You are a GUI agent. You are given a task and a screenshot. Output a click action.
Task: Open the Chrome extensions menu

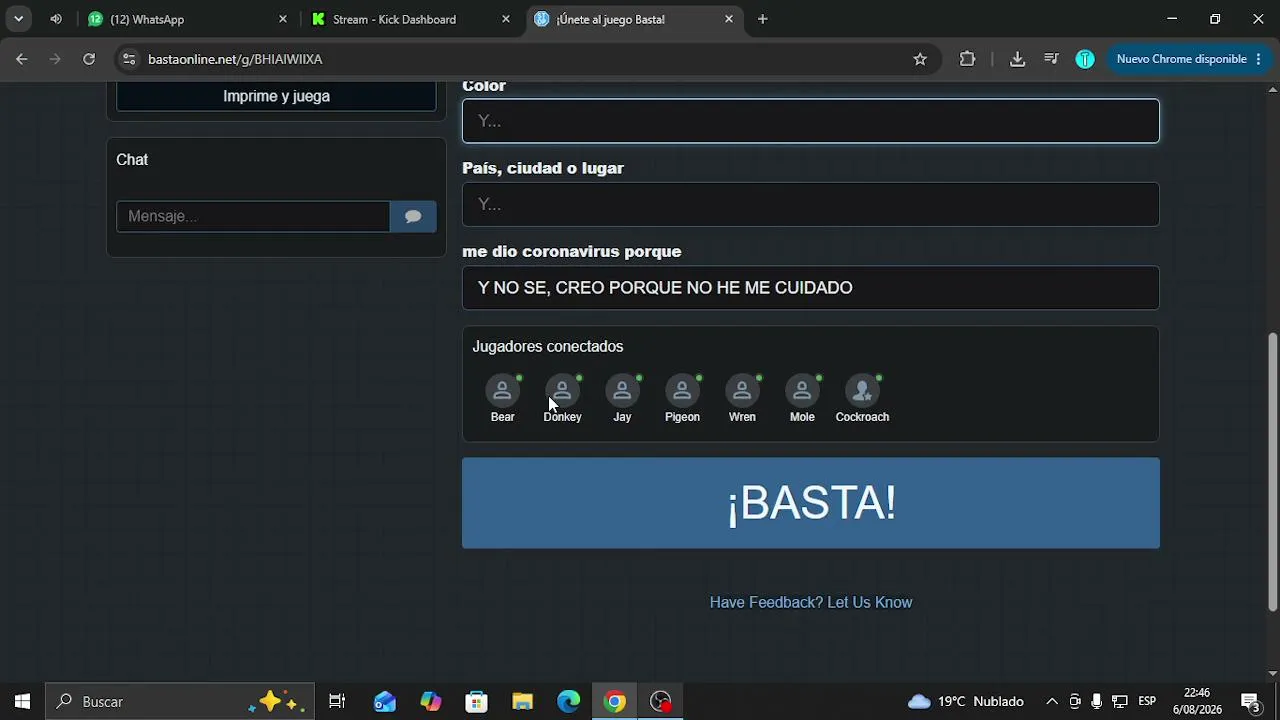click(967, 59)
